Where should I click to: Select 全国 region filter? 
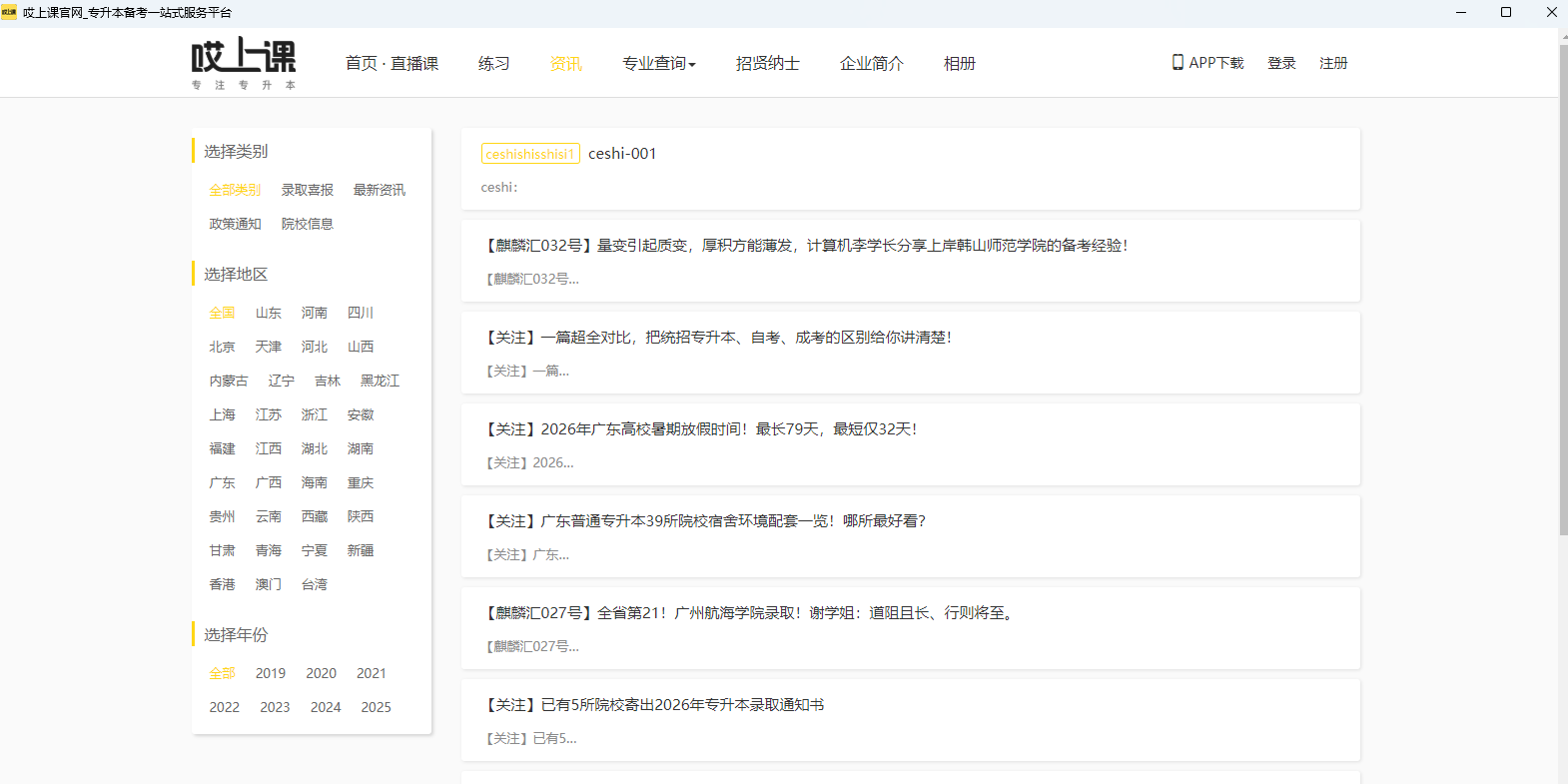(222, 313)
